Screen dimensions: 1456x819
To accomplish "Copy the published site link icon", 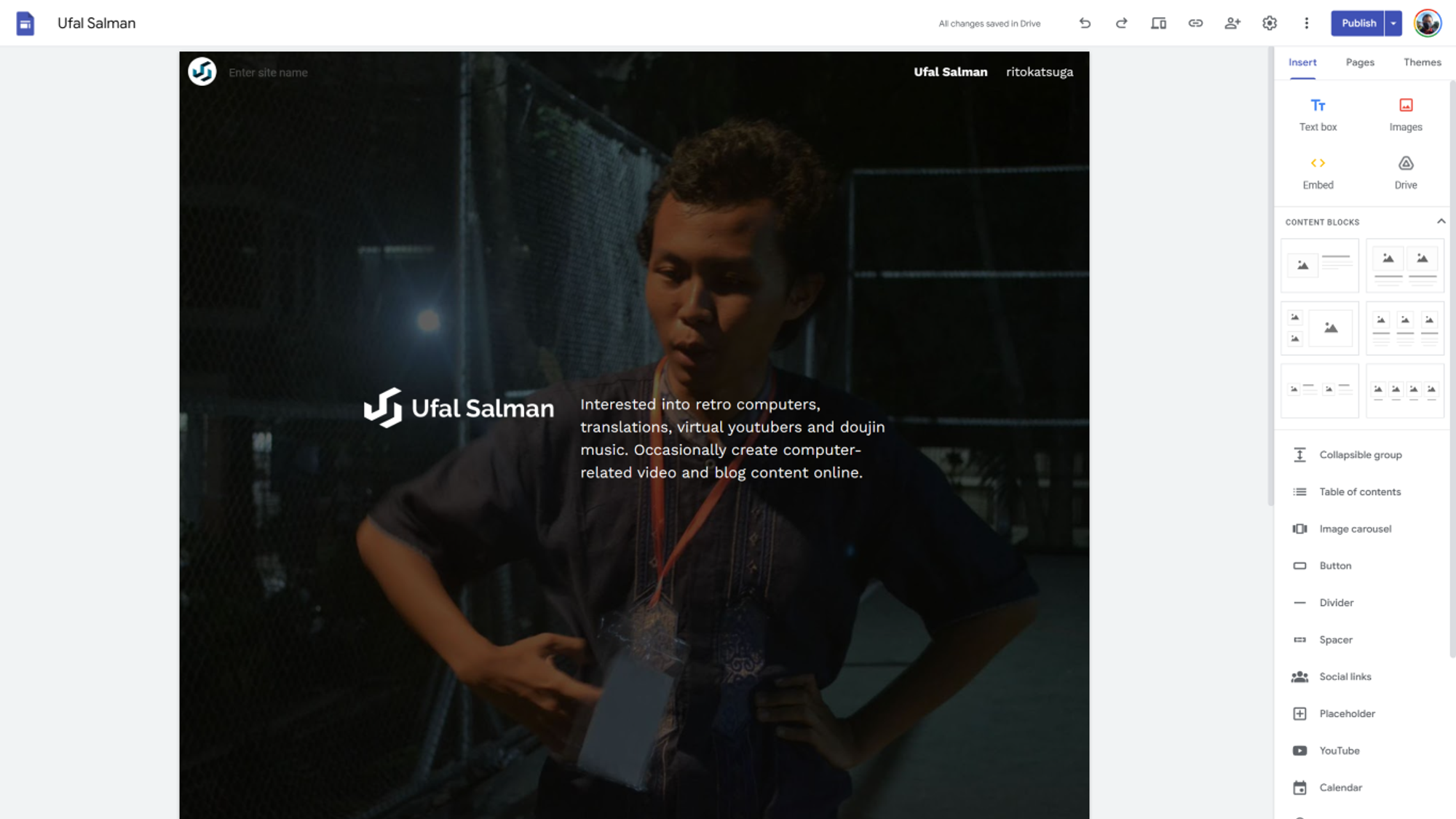I will tap(1195, 23).
